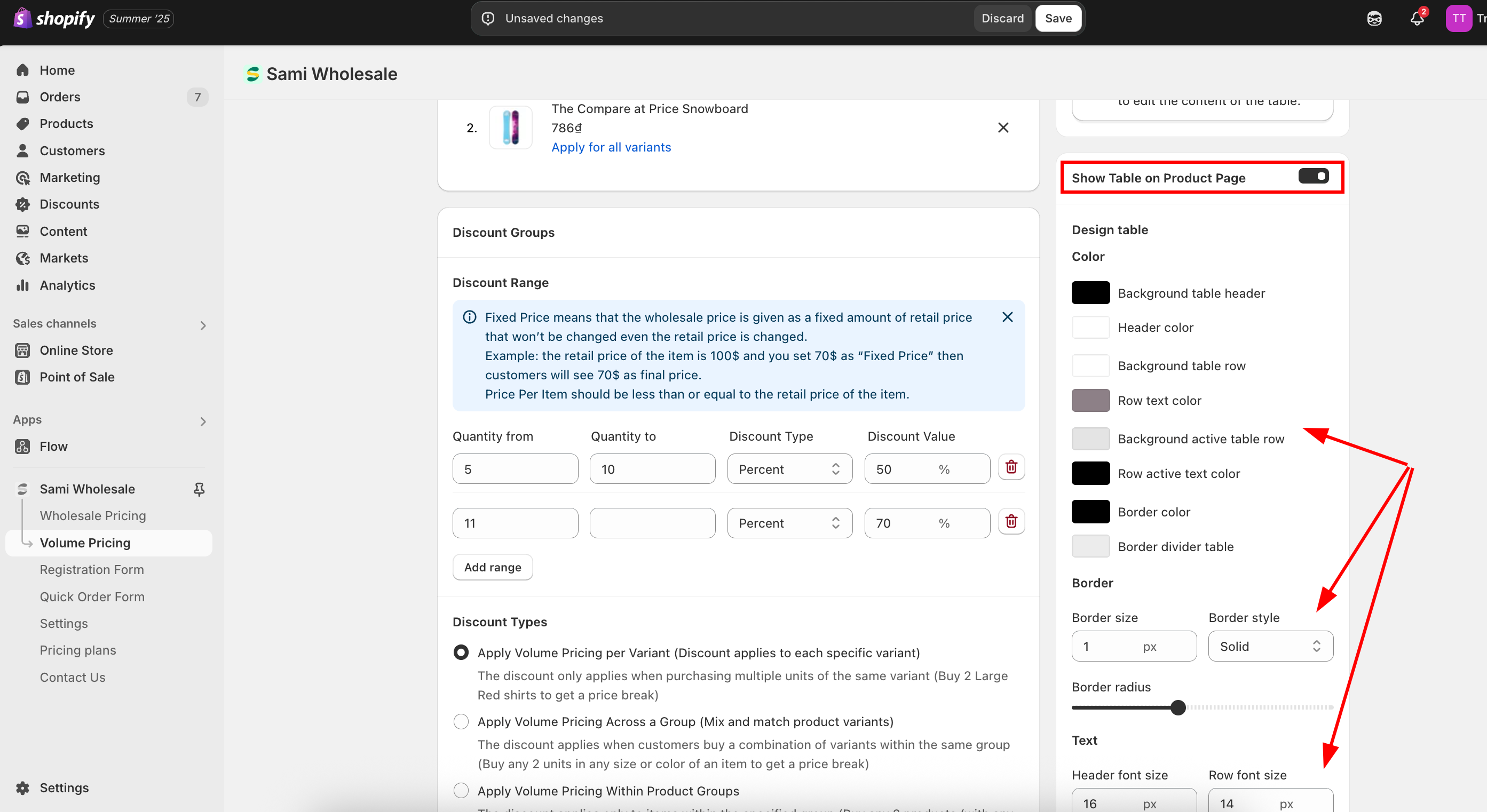This screenshot has height=812, width=1487.
Task: Delete the 11+ quantity discount range
Action: coord(1011,522)
